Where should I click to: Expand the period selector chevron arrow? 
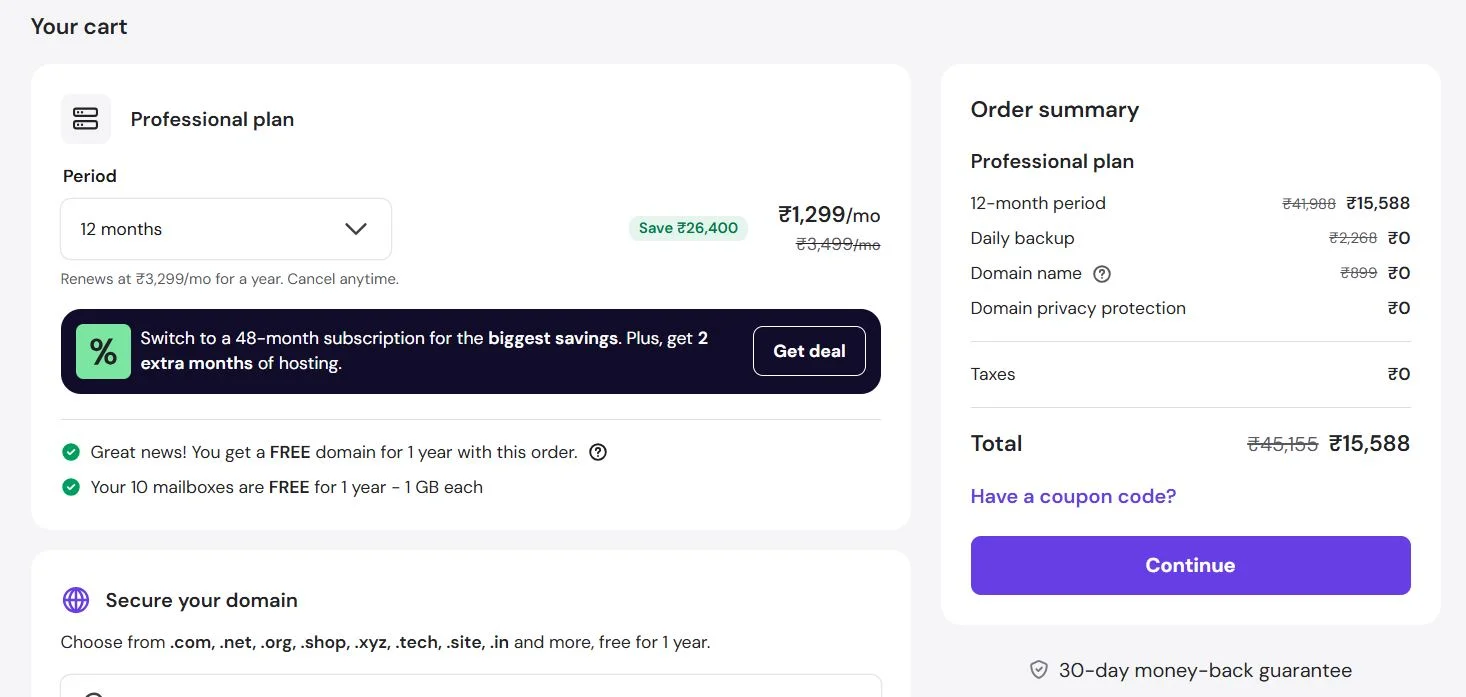coord(356,229)
